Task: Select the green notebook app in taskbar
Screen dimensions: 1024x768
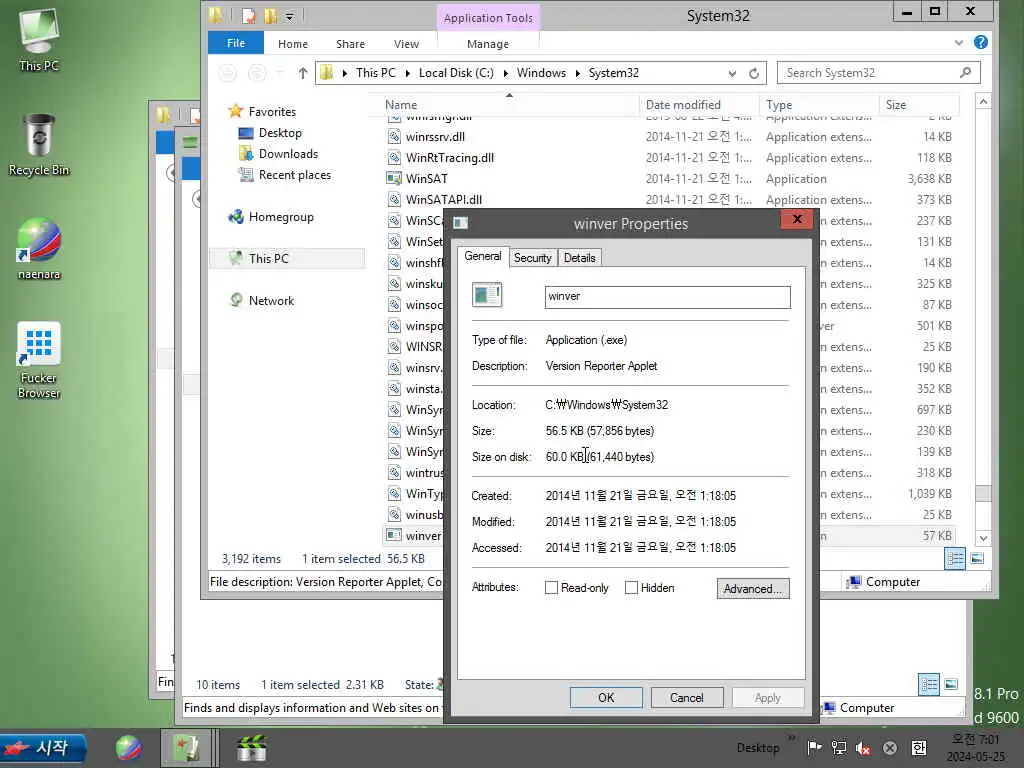Action: coord(186,748)
